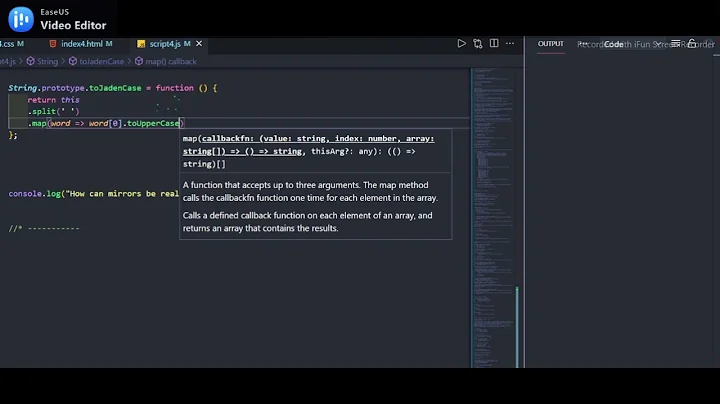Image resolution: width=720 pixels, height=404 pixels.
Task: Click the String.prototype.toJadenCase code line
Action: (112, 88)
